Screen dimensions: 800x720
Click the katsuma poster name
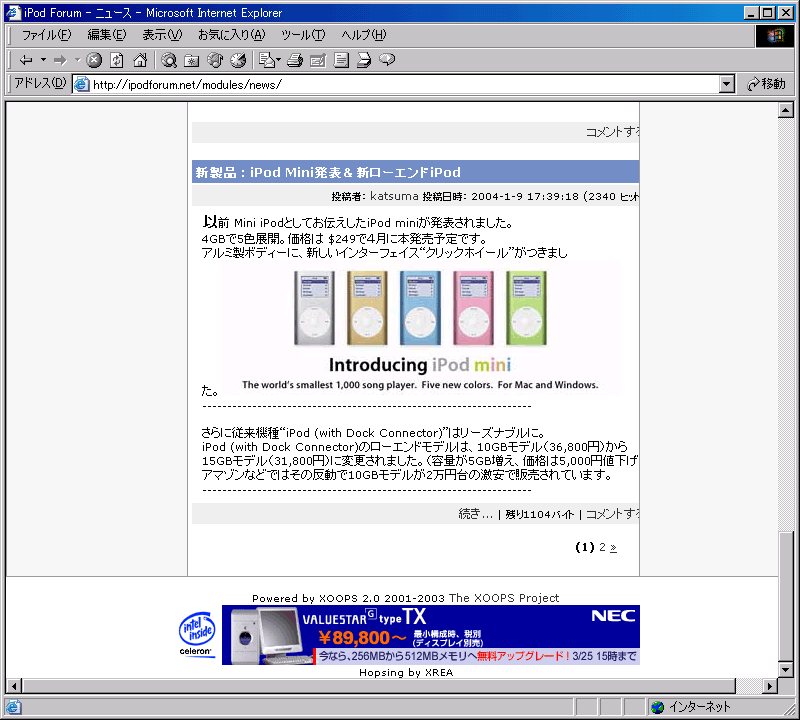[394, 196]
